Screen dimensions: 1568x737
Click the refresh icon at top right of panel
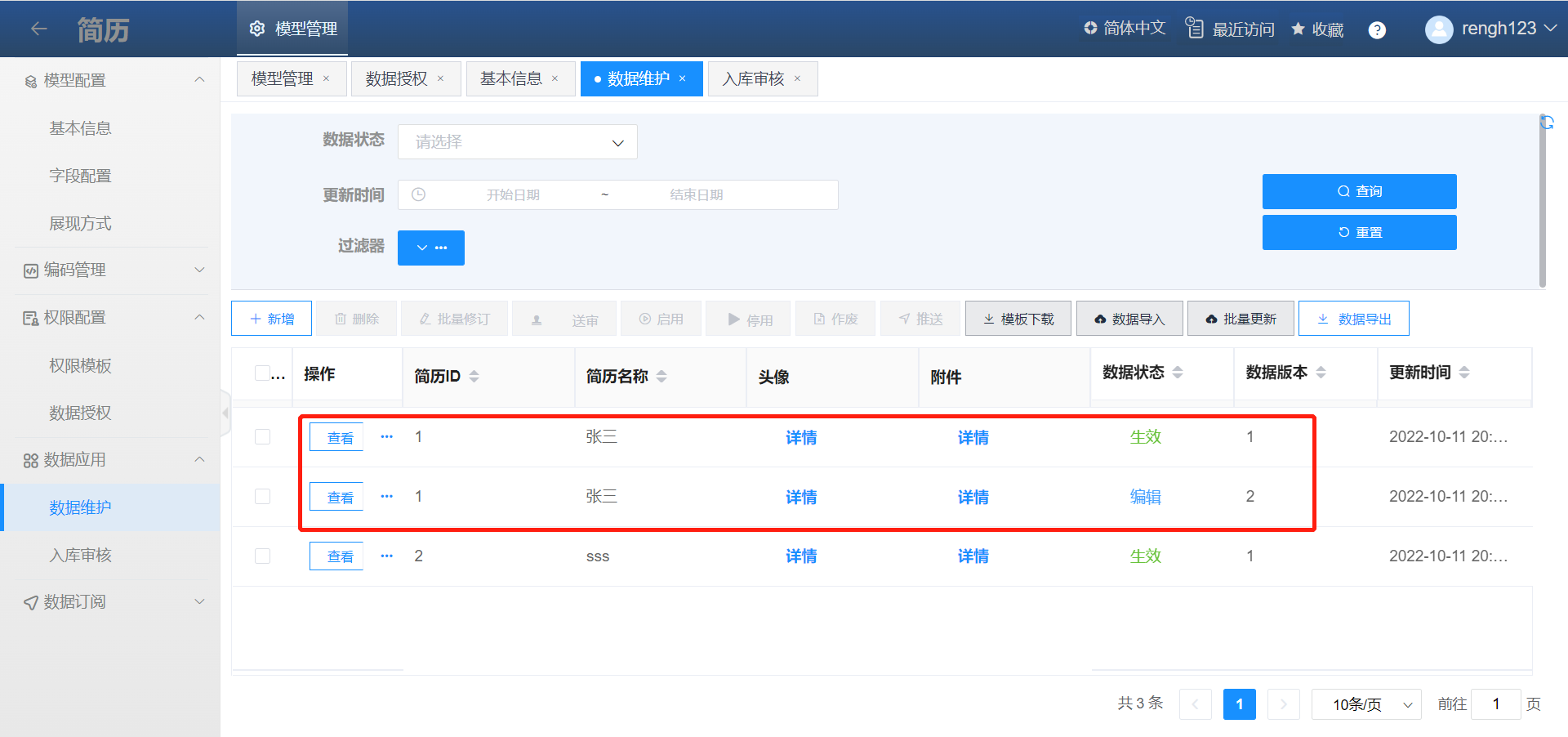pyautogui.click(x=1547, y=123)
